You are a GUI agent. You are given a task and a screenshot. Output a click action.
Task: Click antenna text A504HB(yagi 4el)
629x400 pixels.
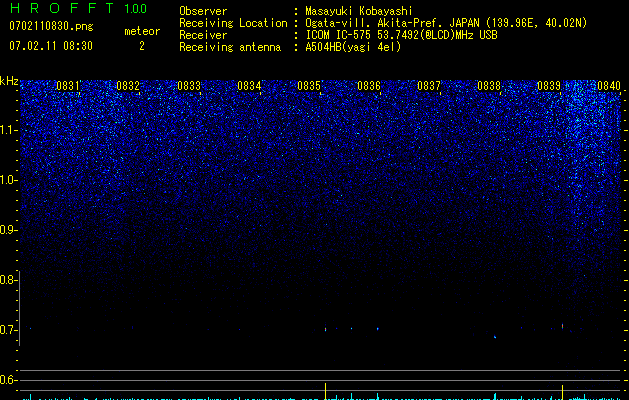[353, 47]
